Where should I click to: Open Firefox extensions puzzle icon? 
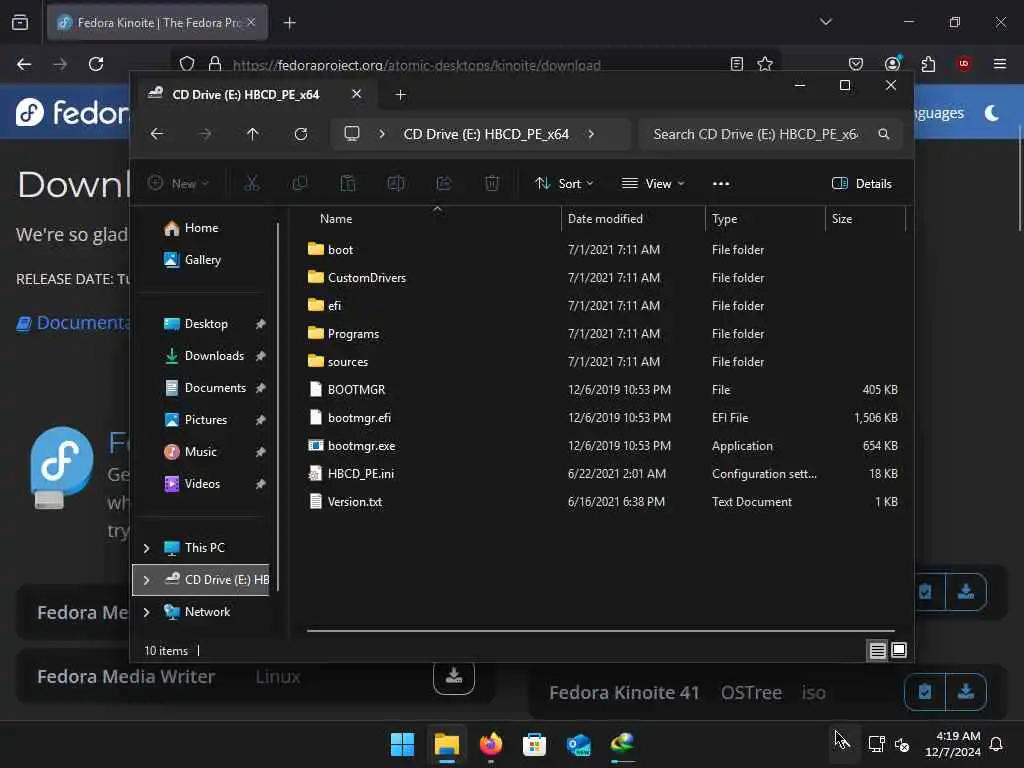[928, 64]
